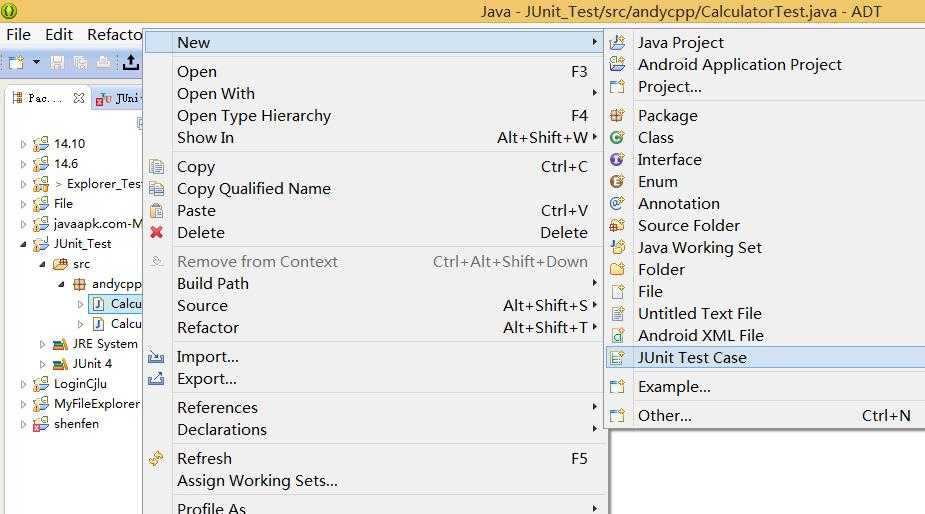Viewport: 925px width, 514px height.
Task: Click the Source Folder icon
Action: click(617, 225)
